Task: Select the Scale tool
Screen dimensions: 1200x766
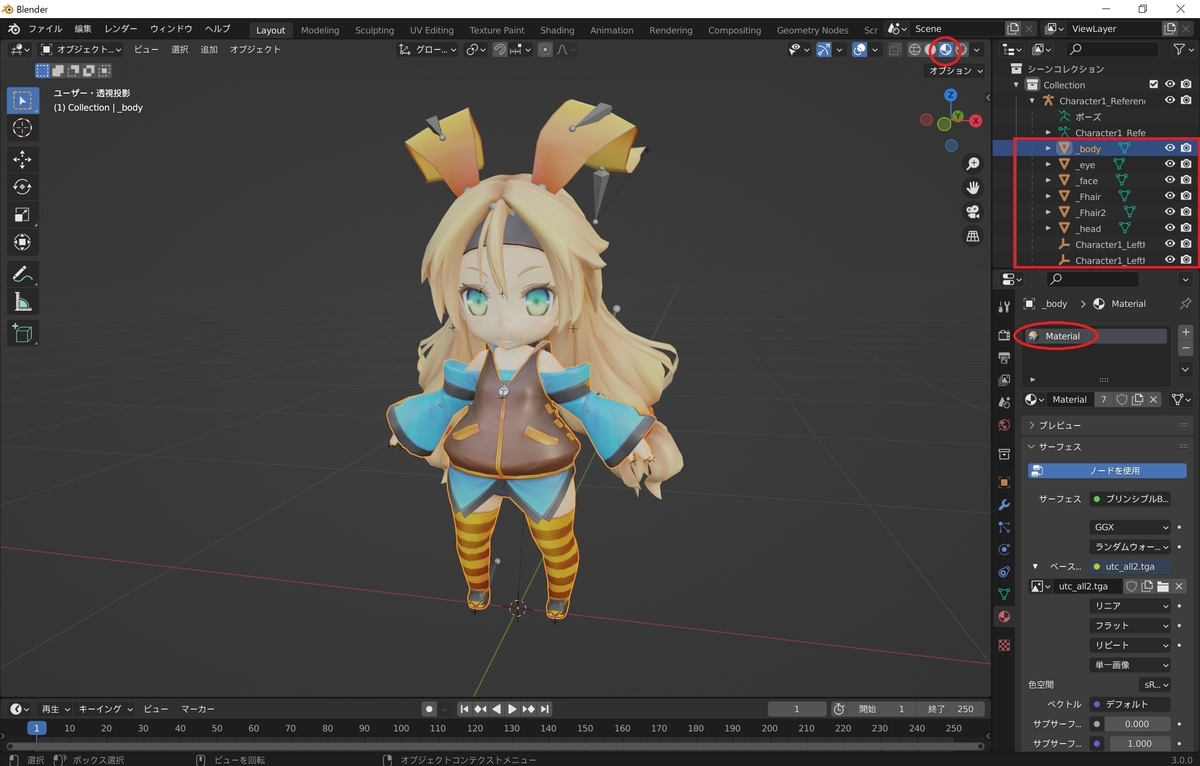Action: pos(22,215)
